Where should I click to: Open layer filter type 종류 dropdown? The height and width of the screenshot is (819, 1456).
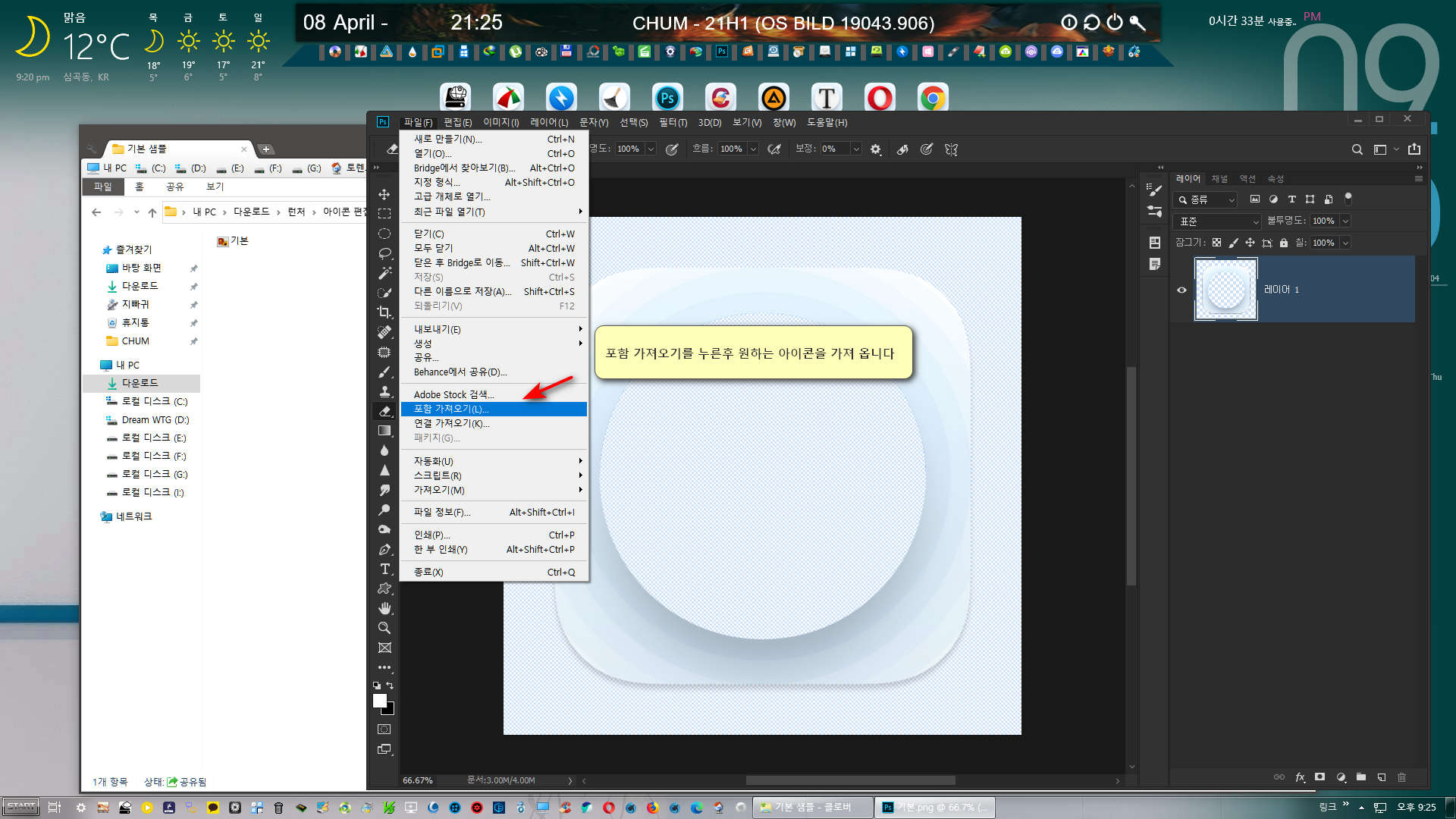pos(1205,199)
